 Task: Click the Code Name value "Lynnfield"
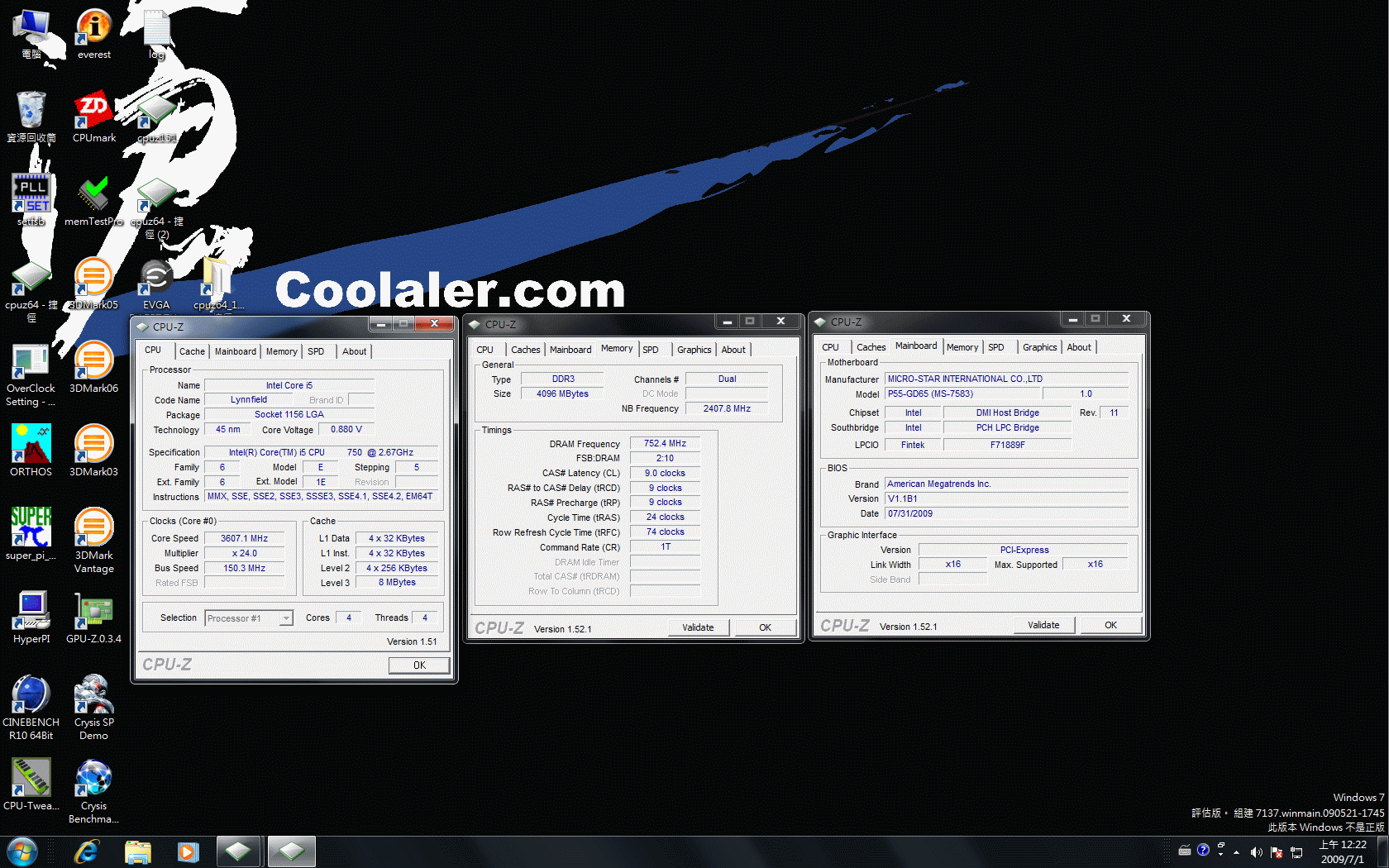coord(249,400)
